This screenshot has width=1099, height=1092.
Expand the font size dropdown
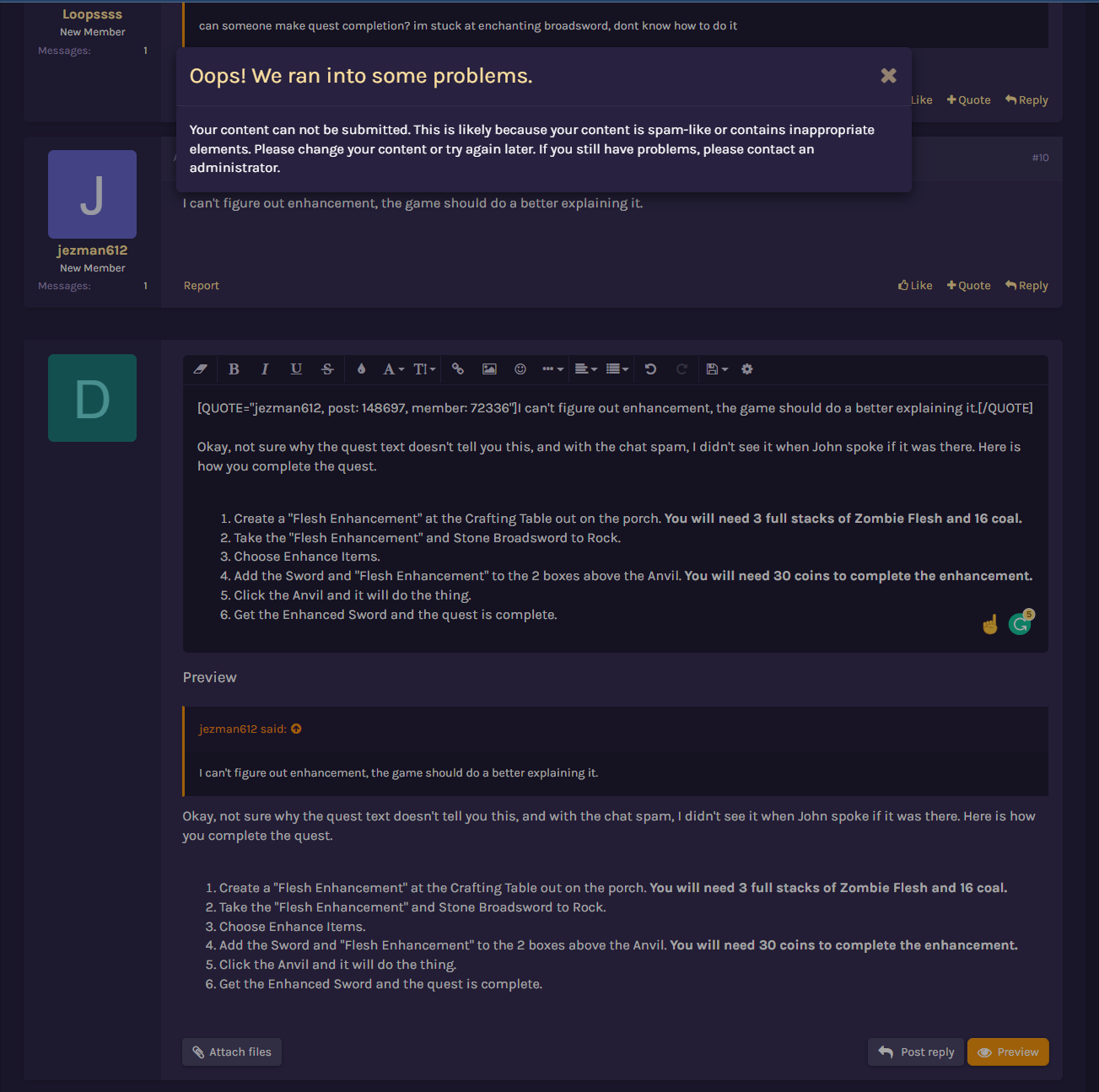(x=424, y=369)
